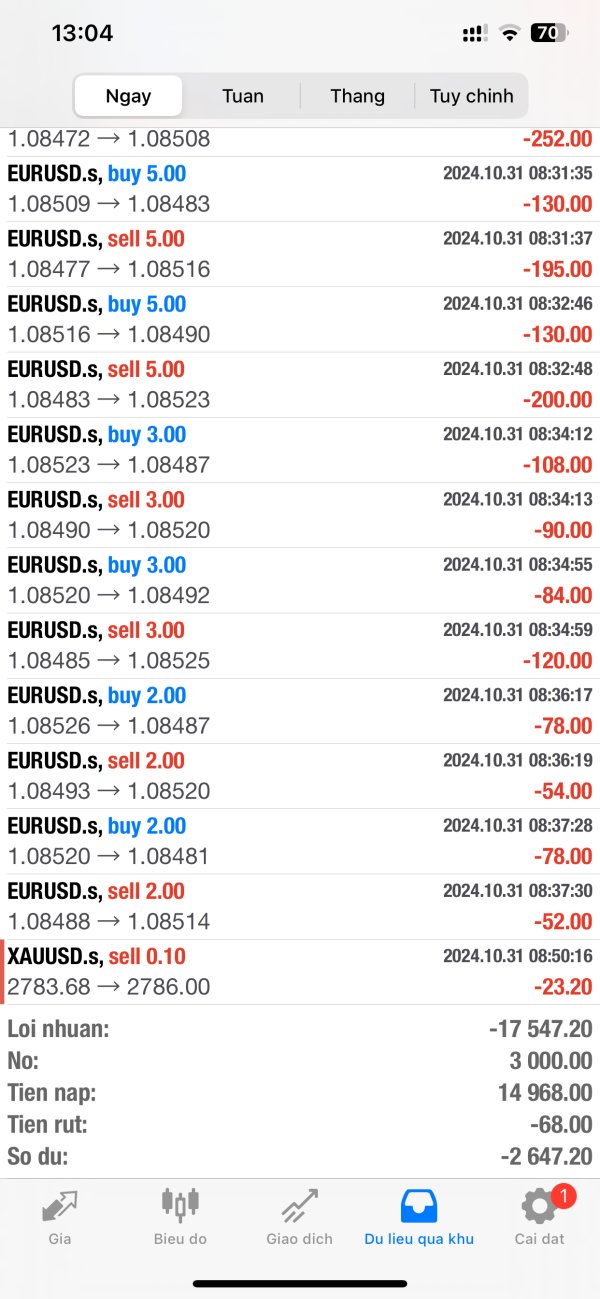Tap the battery indicator in status bar
Screen dimensions: 600x1299
[x=549, y=33]
